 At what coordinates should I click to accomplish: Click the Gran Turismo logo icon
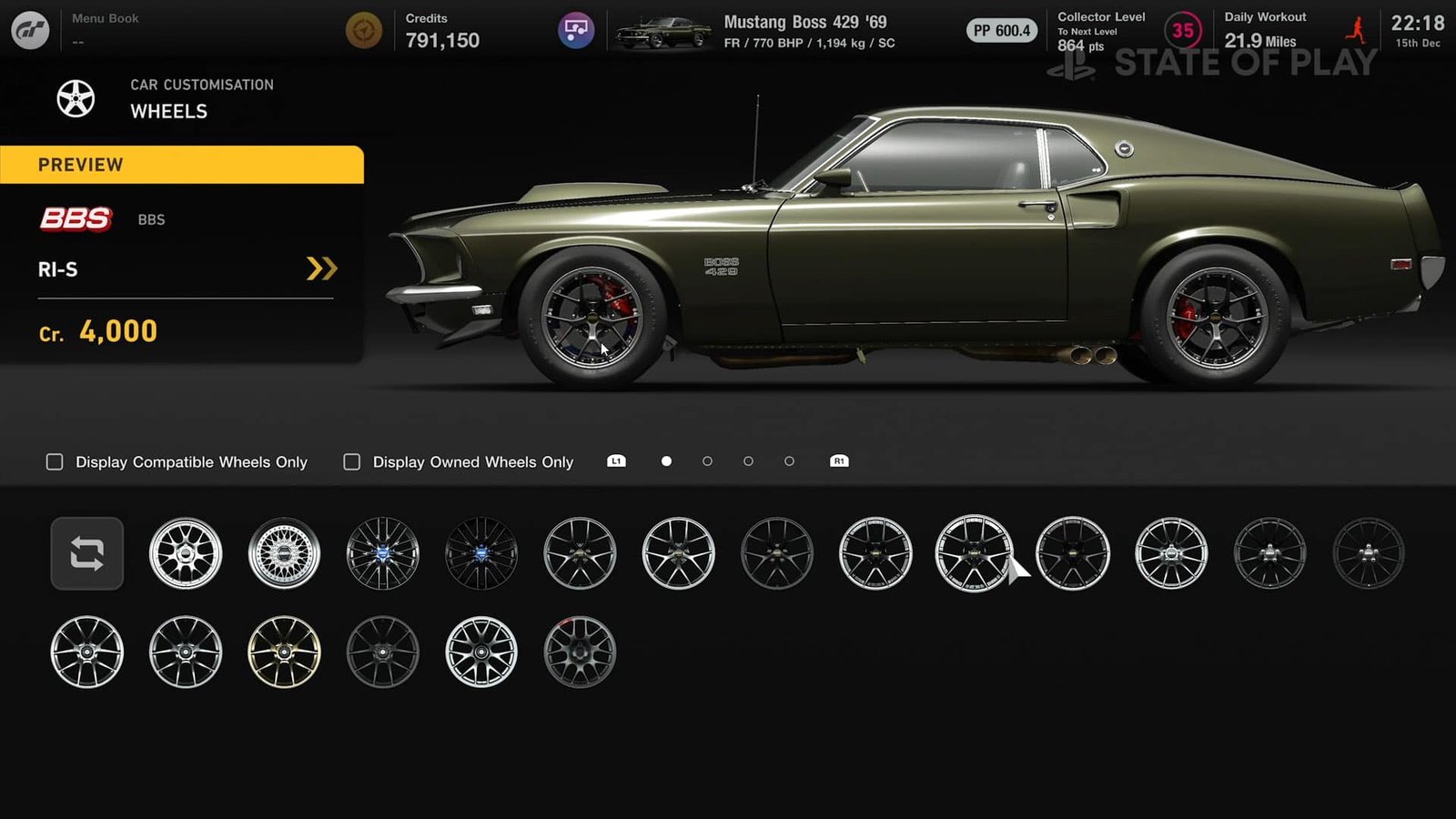click(x=30, y=31)
